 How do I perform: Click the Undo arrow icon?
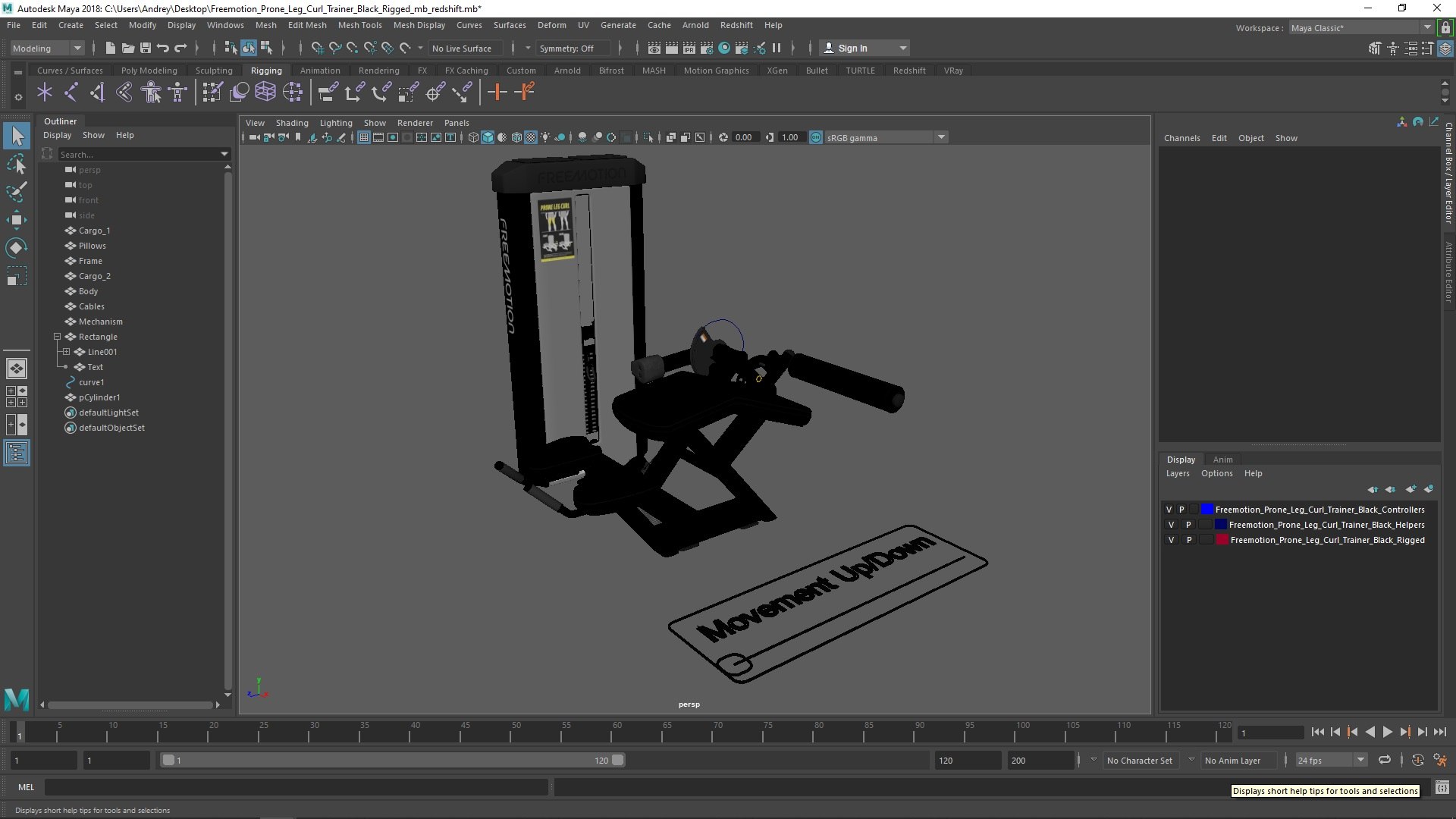pyautogui.click(x=163, y=48)
